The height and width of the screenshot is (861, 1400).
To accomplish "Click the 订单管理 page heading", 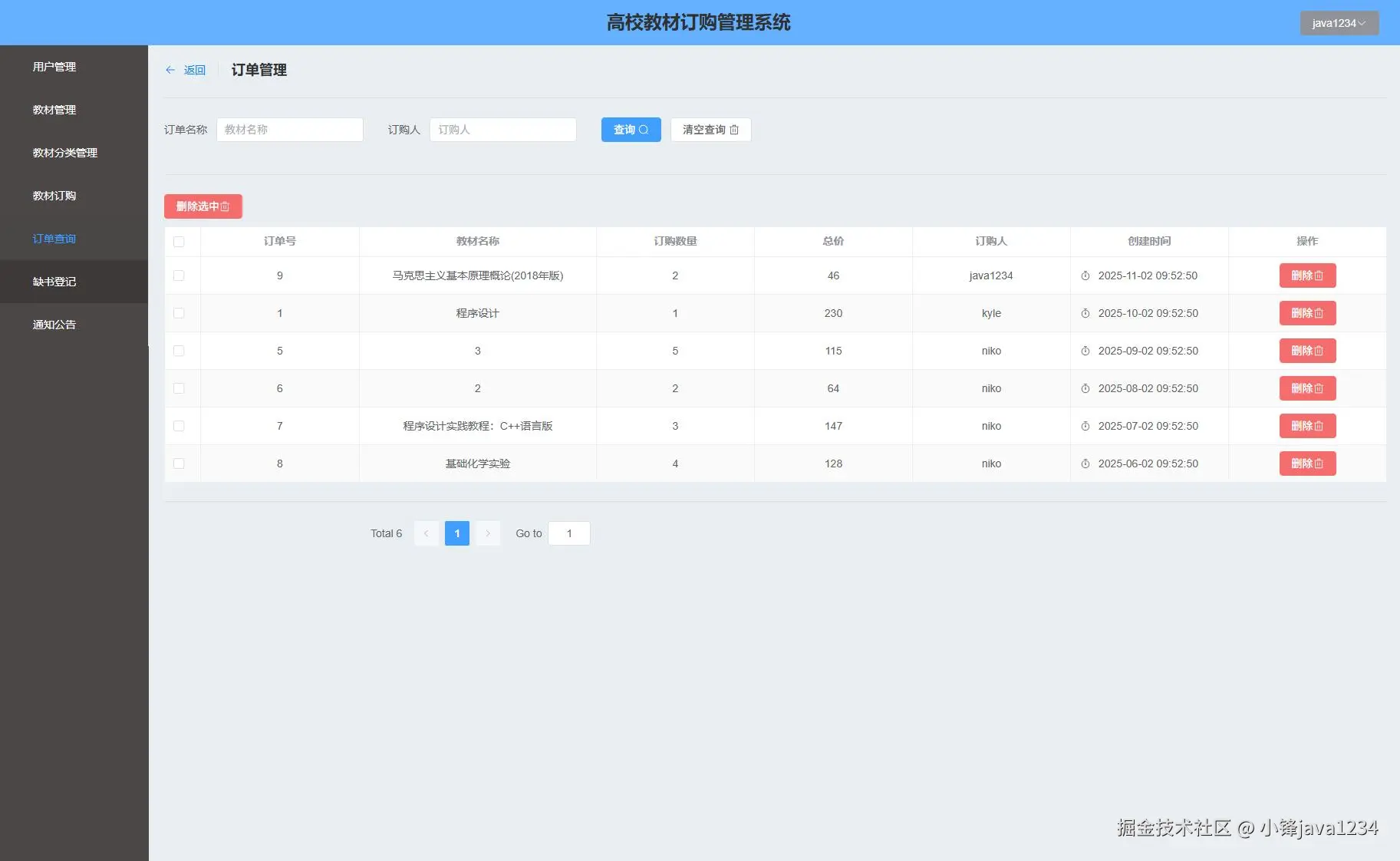I will (259, 70).
